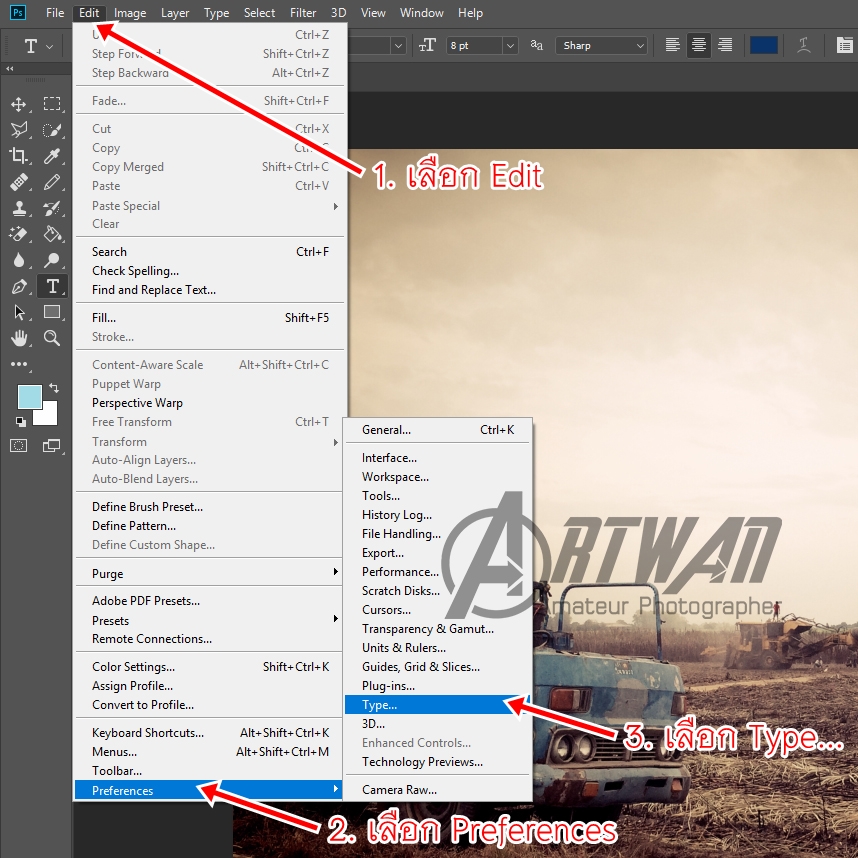Screen dimensions: 858x858
Task: Select the Rectangular Marquee tool
Action: click(52, 104)
